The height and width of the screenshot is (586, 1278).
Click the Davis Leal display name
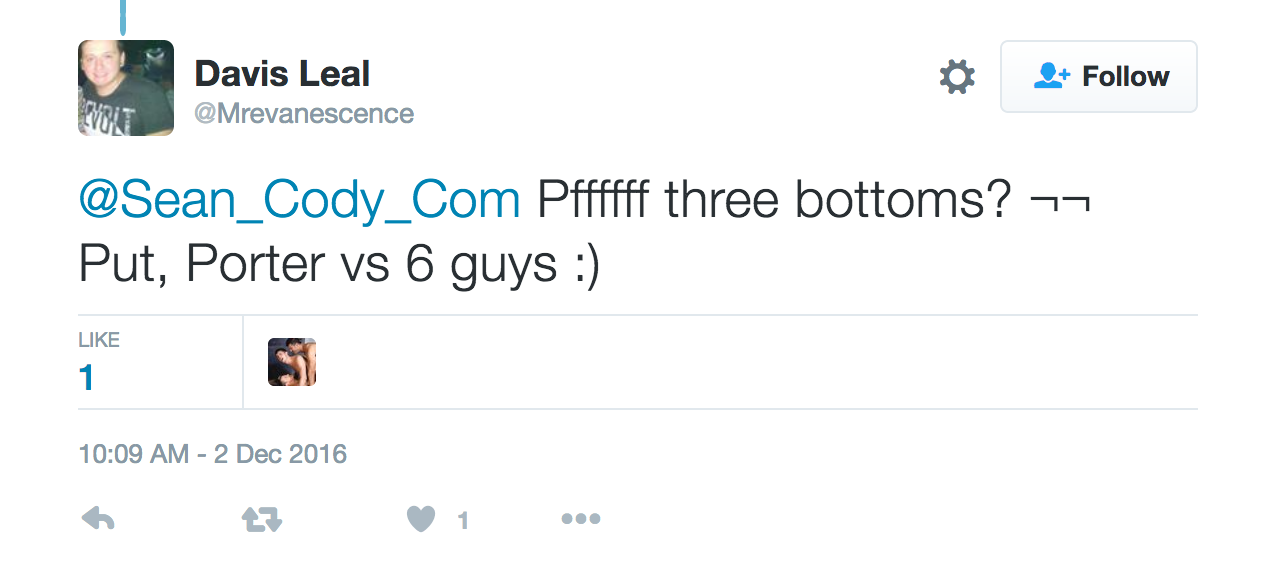click(x=282, y=74)
